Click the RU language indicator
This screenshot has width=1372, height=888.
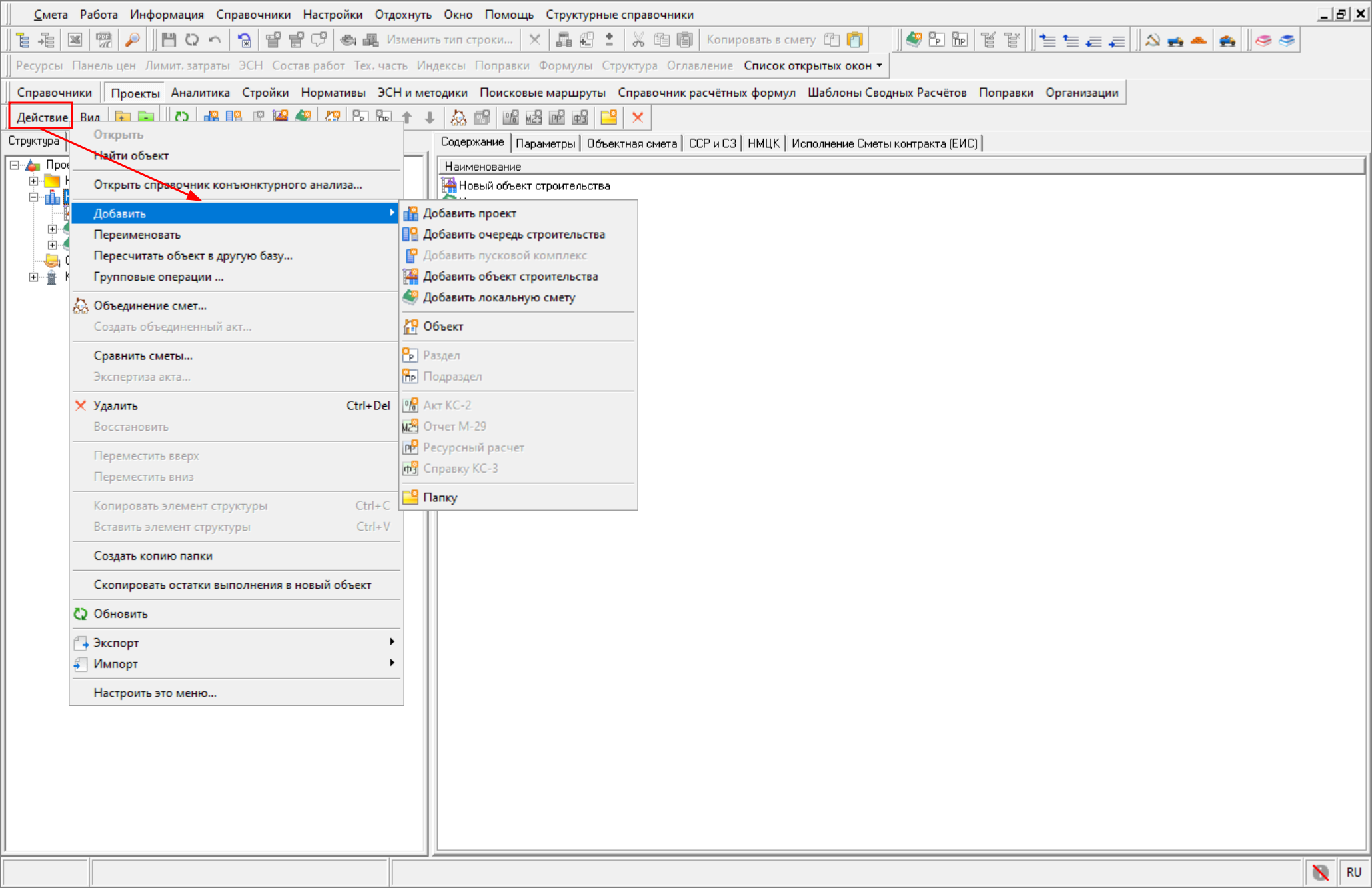(x=1353, y=872)
